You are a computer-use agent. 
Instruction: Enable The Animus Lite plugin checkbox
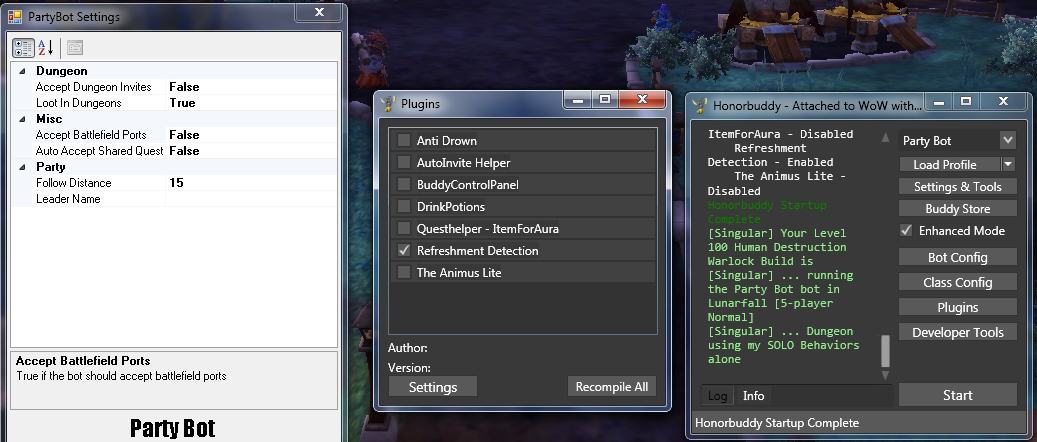pos(403,272)
